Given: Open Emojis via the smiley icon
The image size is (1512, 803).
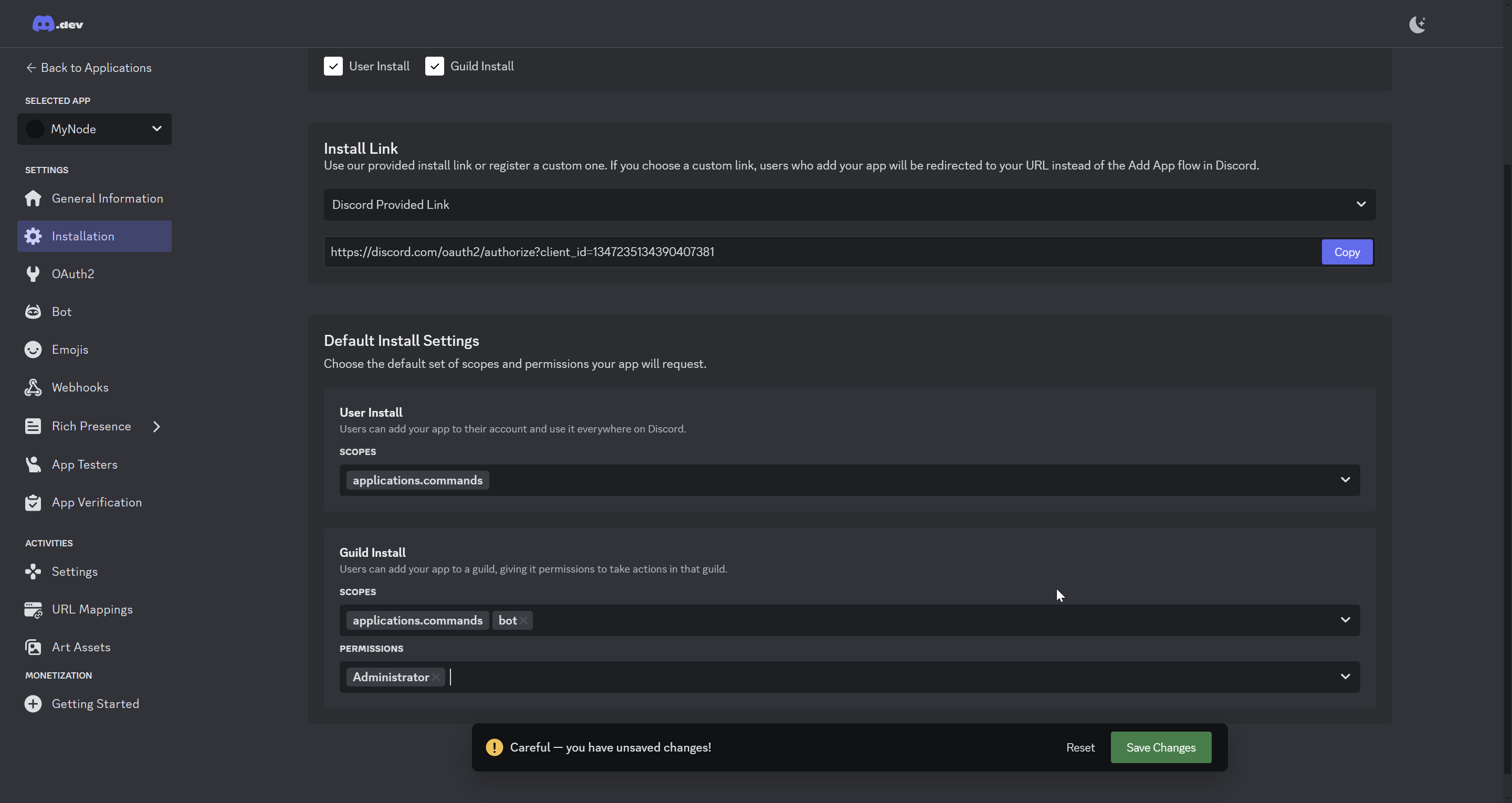Looking at the screenshot, I should [33, 350].
